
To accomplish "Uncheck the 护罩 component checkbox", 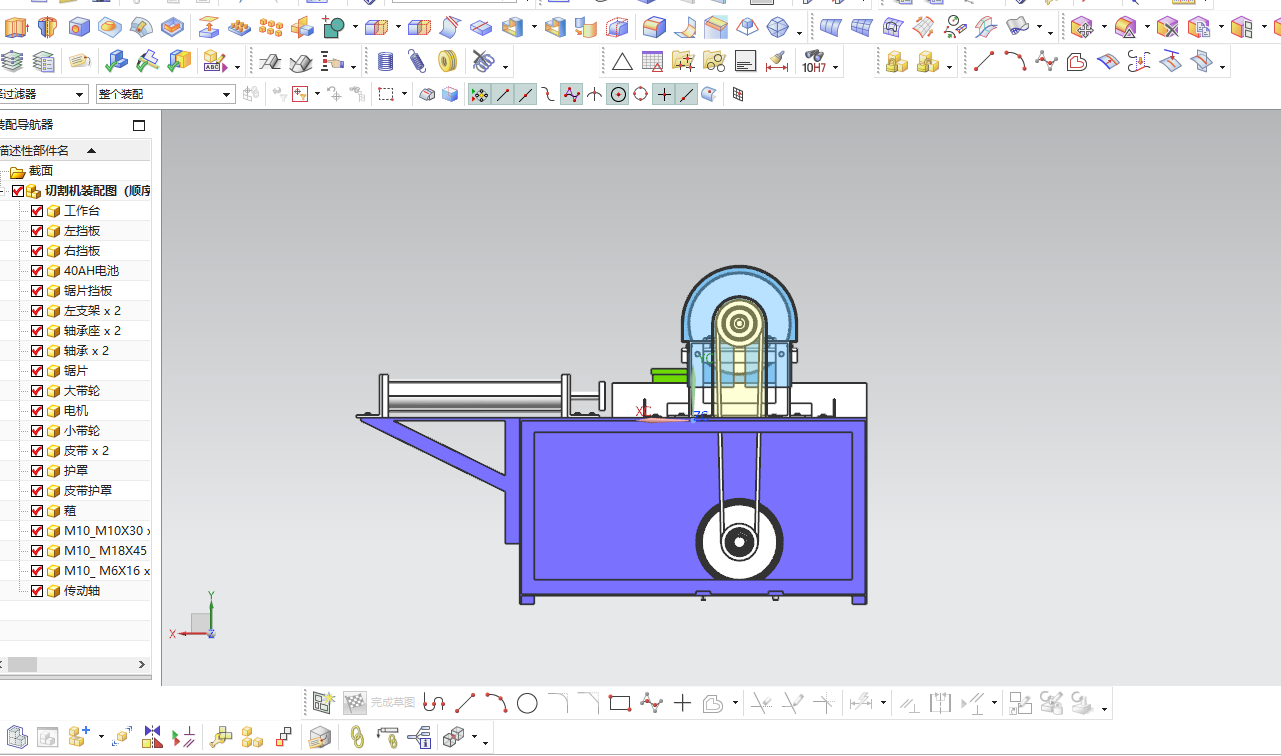I will pos(37,471).
